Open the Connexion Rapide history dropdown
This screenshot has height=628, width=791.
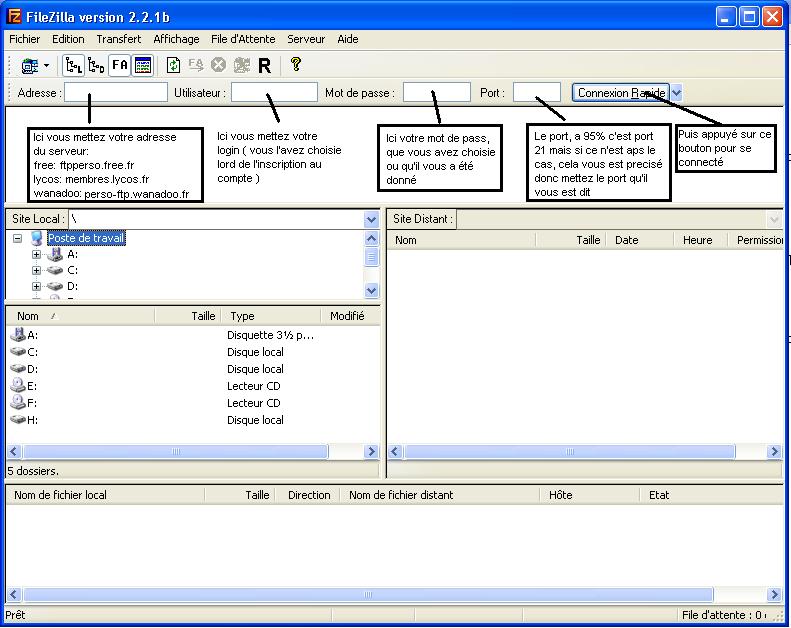tap(676, 93)
